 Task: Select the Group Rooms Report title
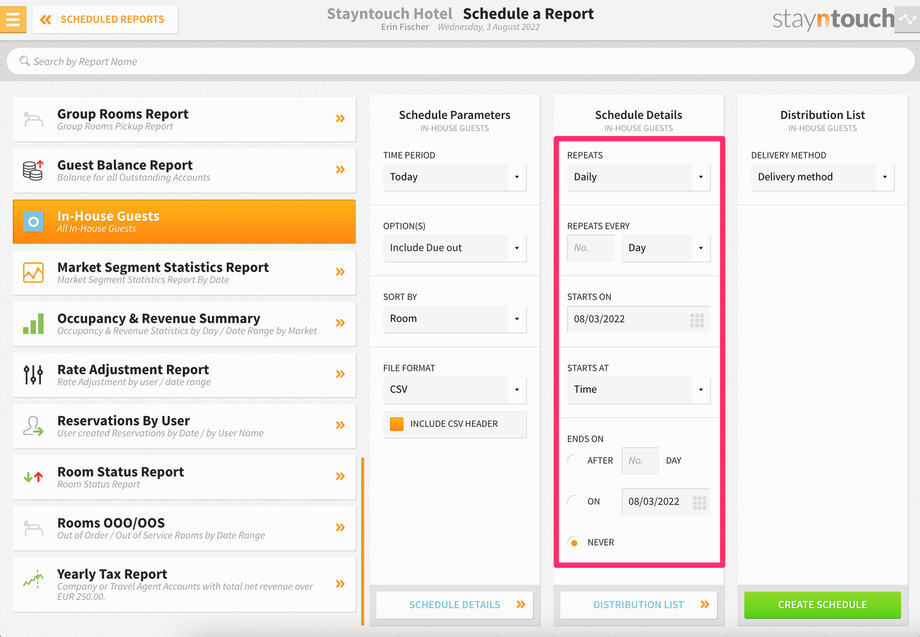[x=123, y=114]
